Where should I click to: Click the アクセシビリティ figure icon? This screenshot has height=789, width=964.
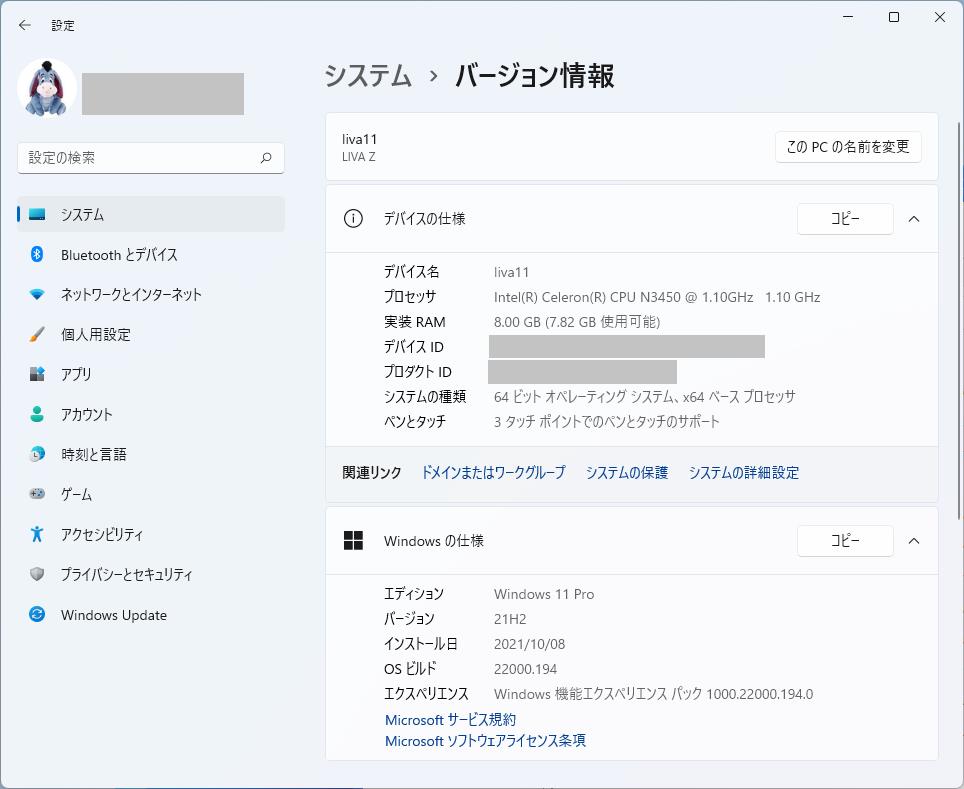pos(37,534)
